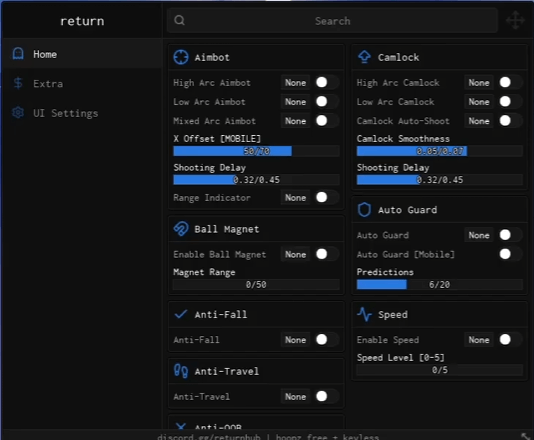Click the Camlock arrow icon
Screen dimensions: 534x440
(364, 57)
